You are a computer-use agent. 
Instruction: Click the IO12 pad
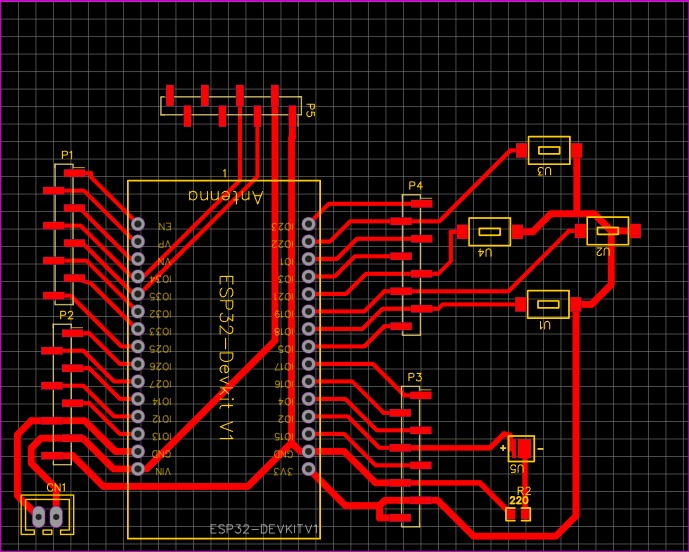[138, 416]
